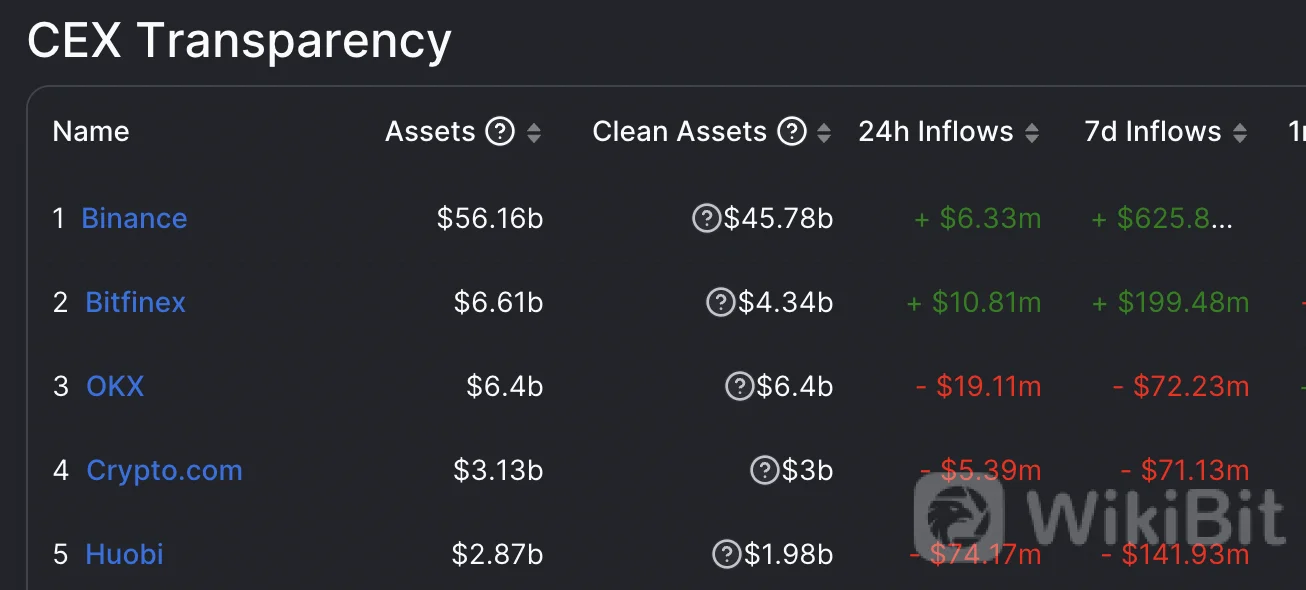Click help icon beside Crypto.com clean assets
The height and width of the screenshot is (590, 1306).
point(765,470)
